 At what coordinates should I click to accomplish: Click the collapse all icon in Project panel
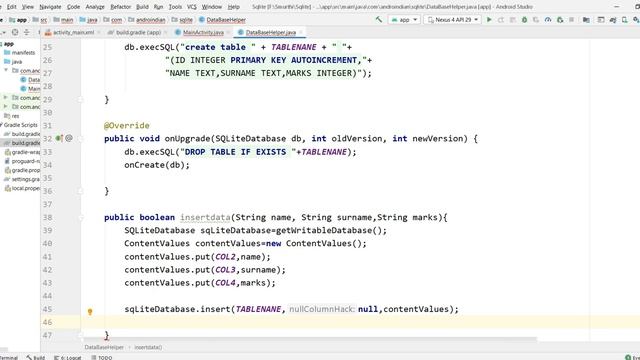point(27,32)
